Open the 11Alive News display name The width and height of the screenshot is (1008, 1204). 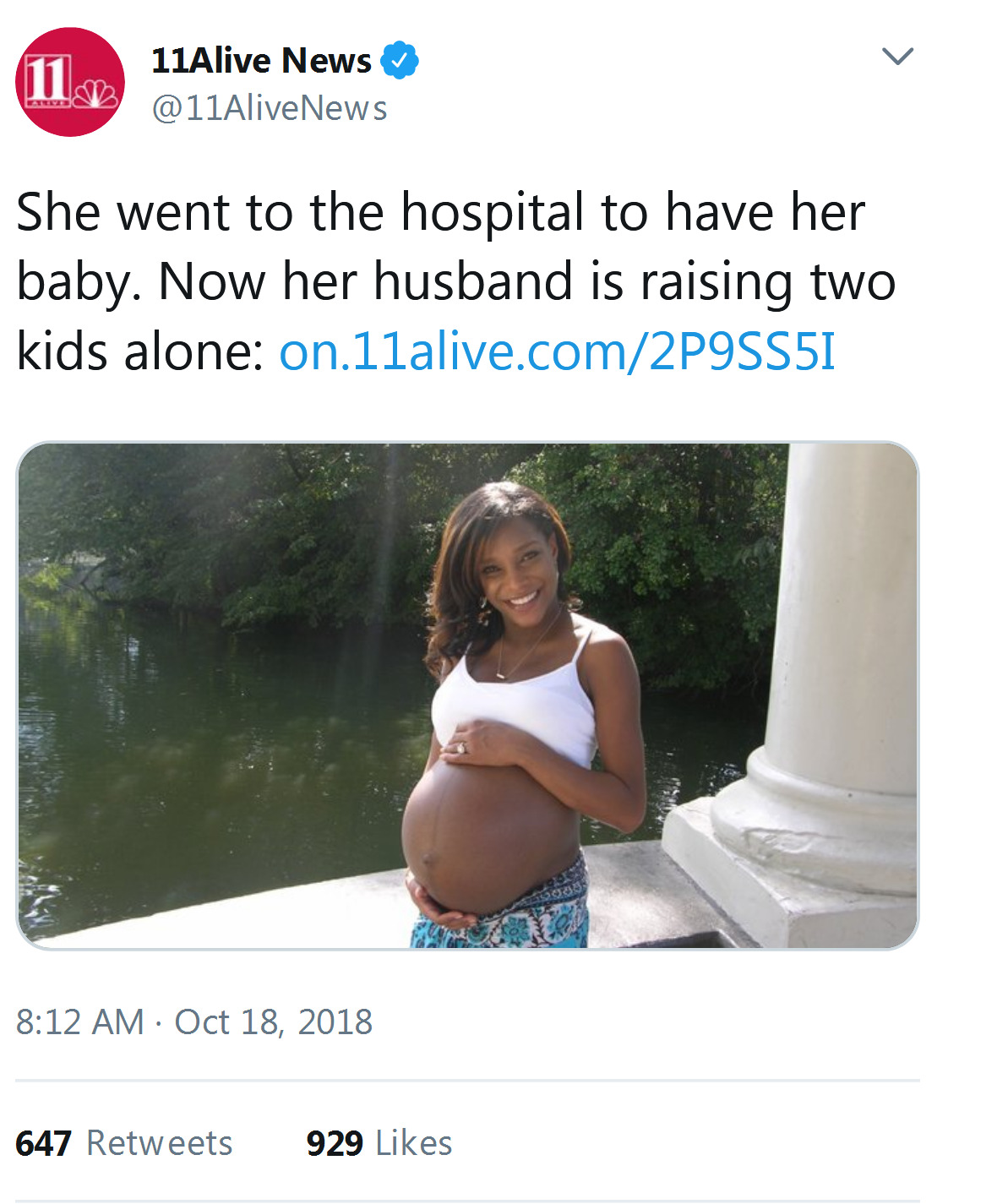tap(261, 61)
